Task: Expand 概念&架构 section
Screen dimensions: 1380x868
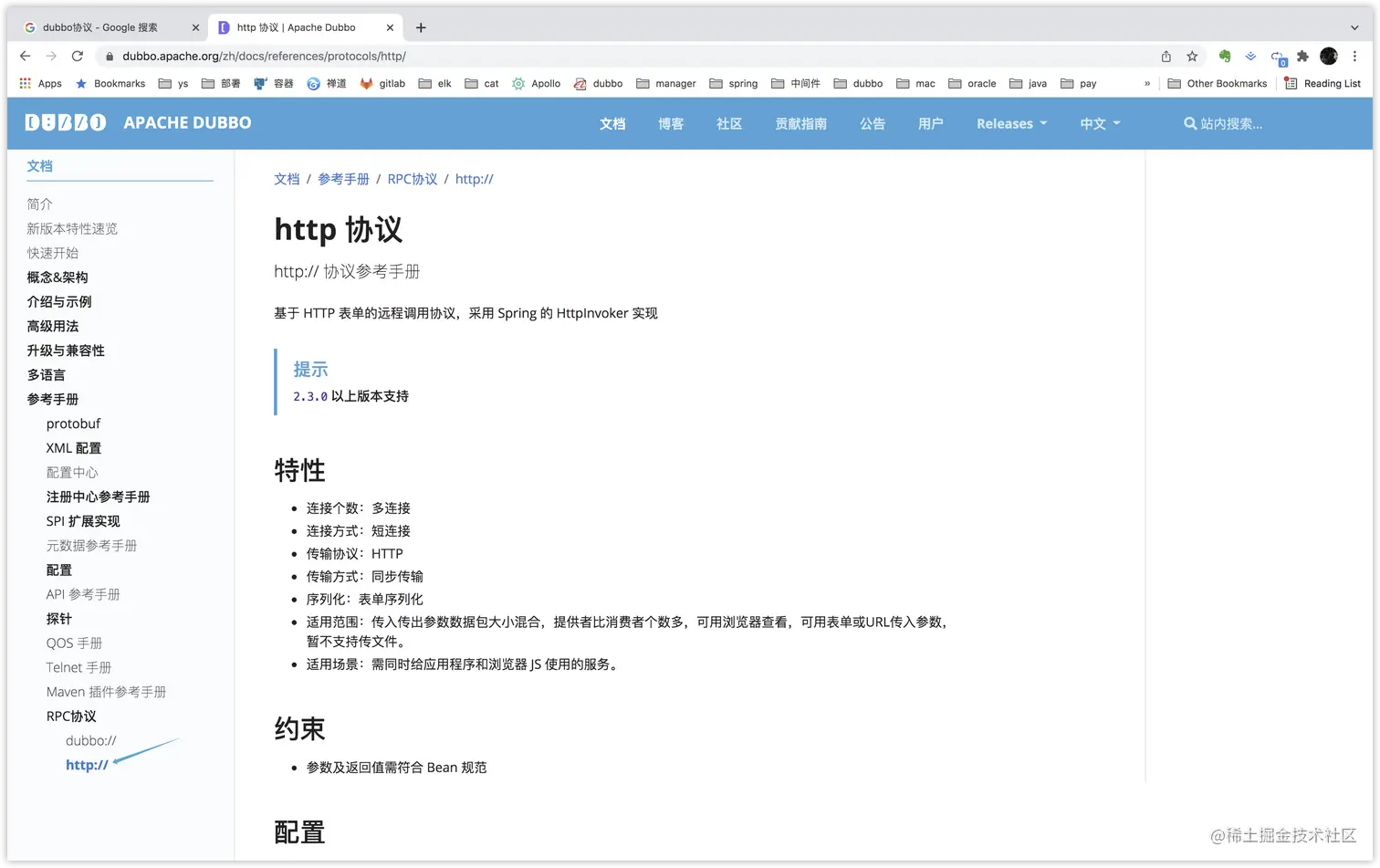Action: tap(57, 277)
